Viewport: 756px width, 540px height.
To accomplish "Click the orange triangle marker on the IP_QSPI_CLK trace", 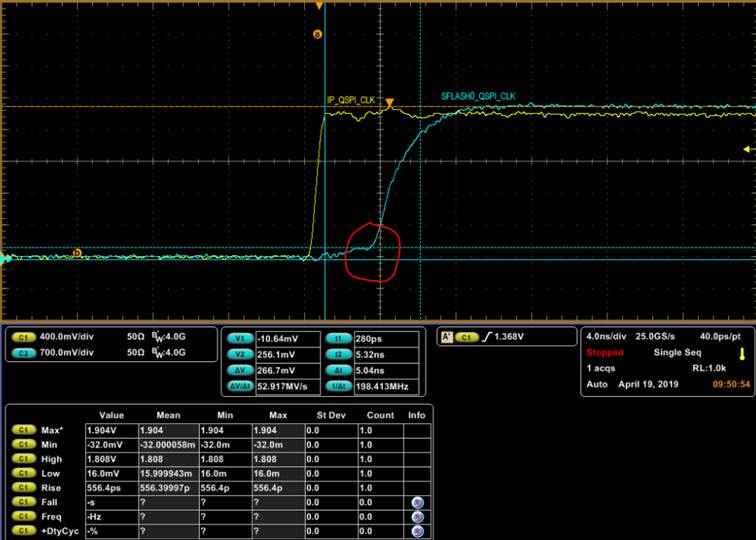I will [x=390, y=103].
